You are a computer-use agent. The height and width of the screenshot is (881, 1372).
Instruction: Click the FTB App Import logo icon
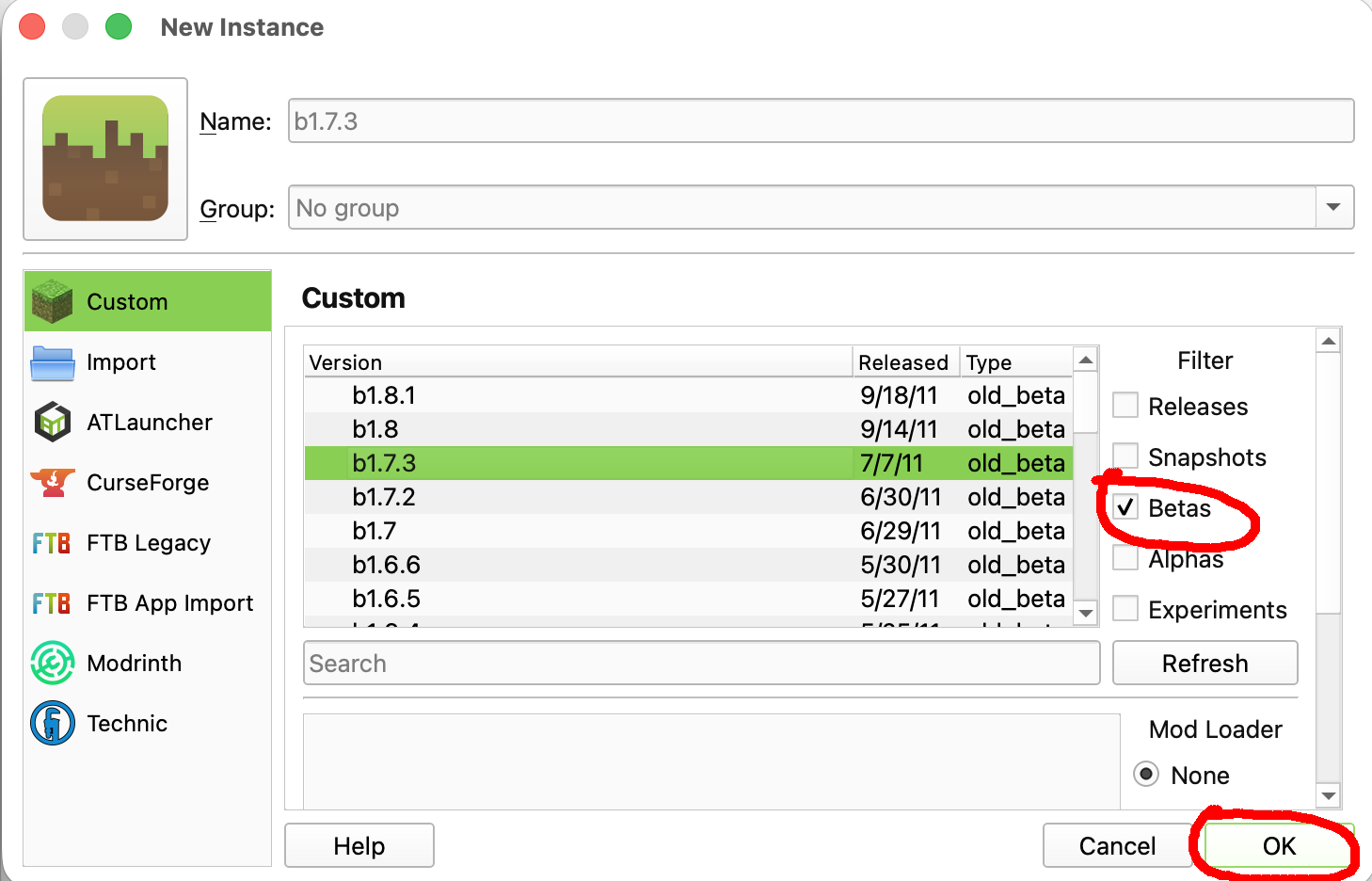click(51, 603)
